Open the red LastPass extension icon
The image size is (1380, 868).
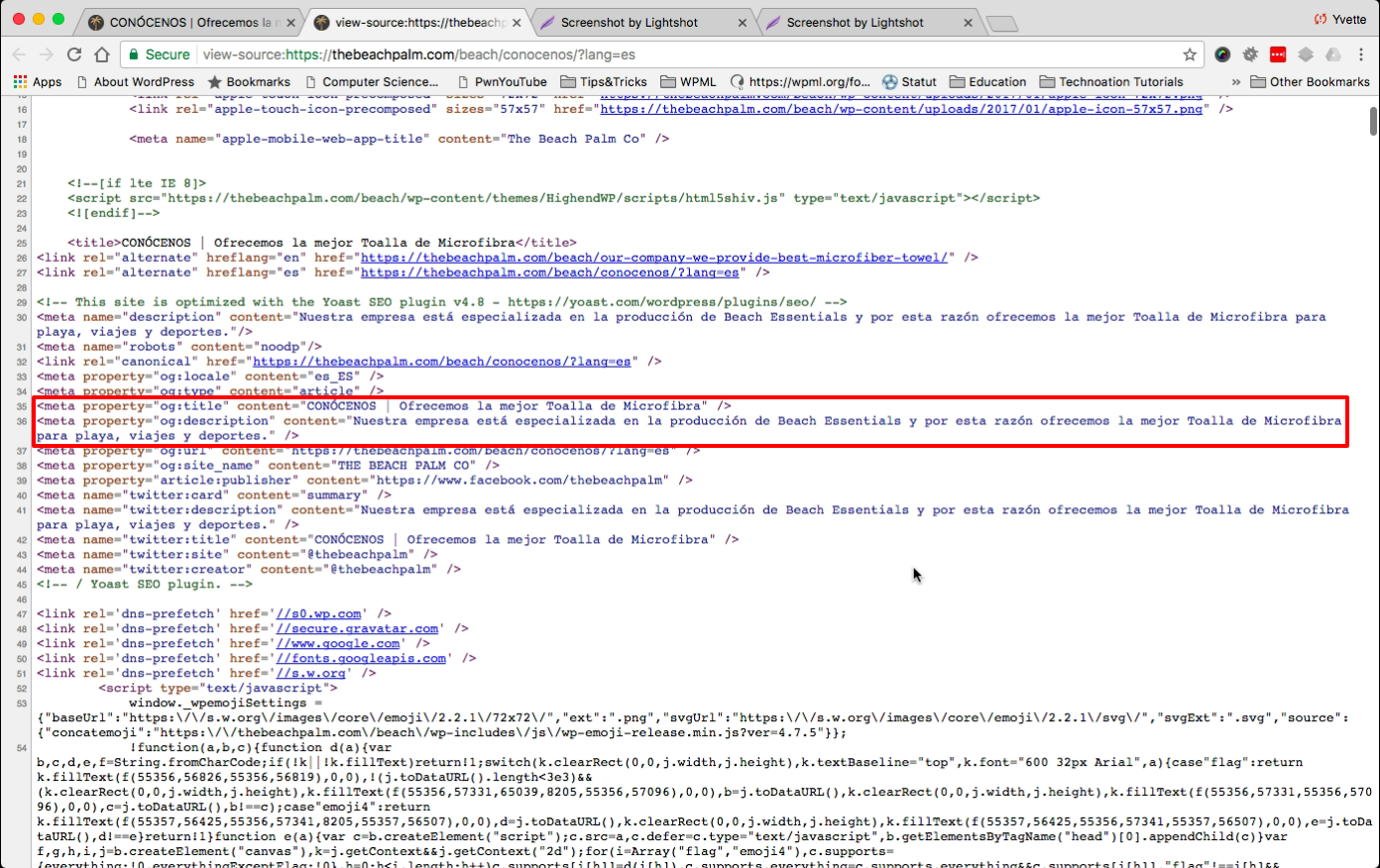[x=1278, y=54]
